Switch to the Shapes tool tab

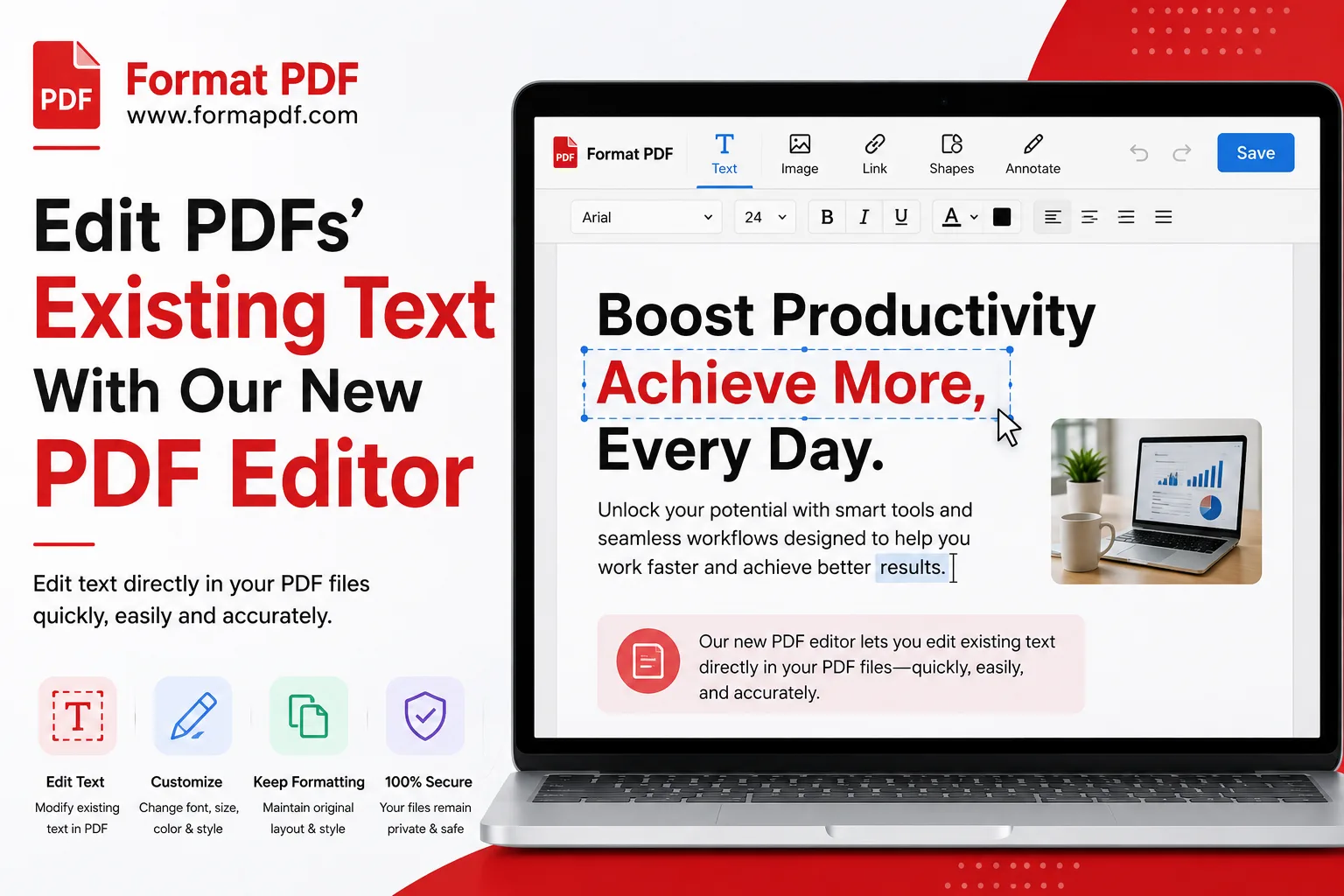point(951,155)
